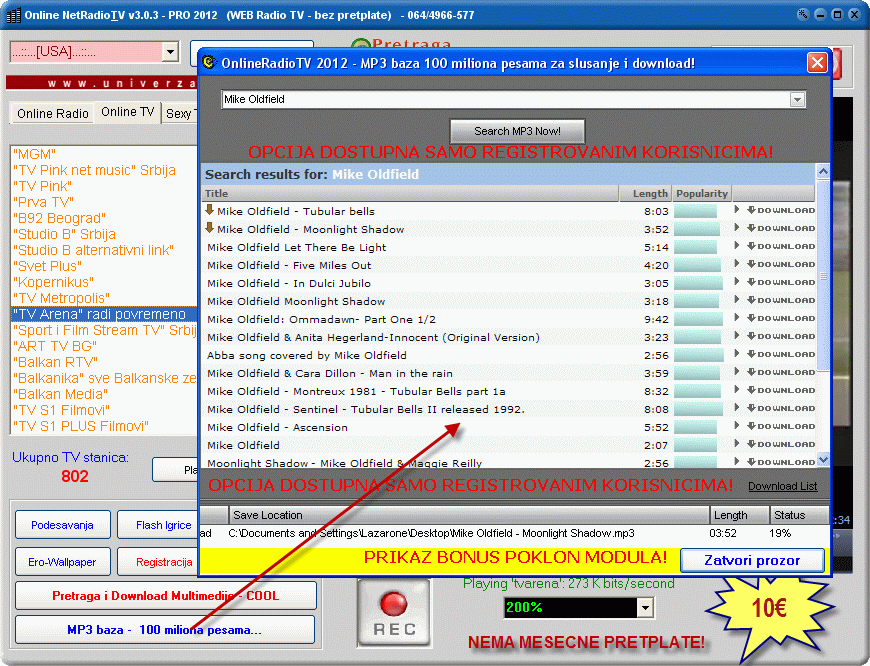
Task: Download Let There Be Light track
Action: (x=780, y=247)
